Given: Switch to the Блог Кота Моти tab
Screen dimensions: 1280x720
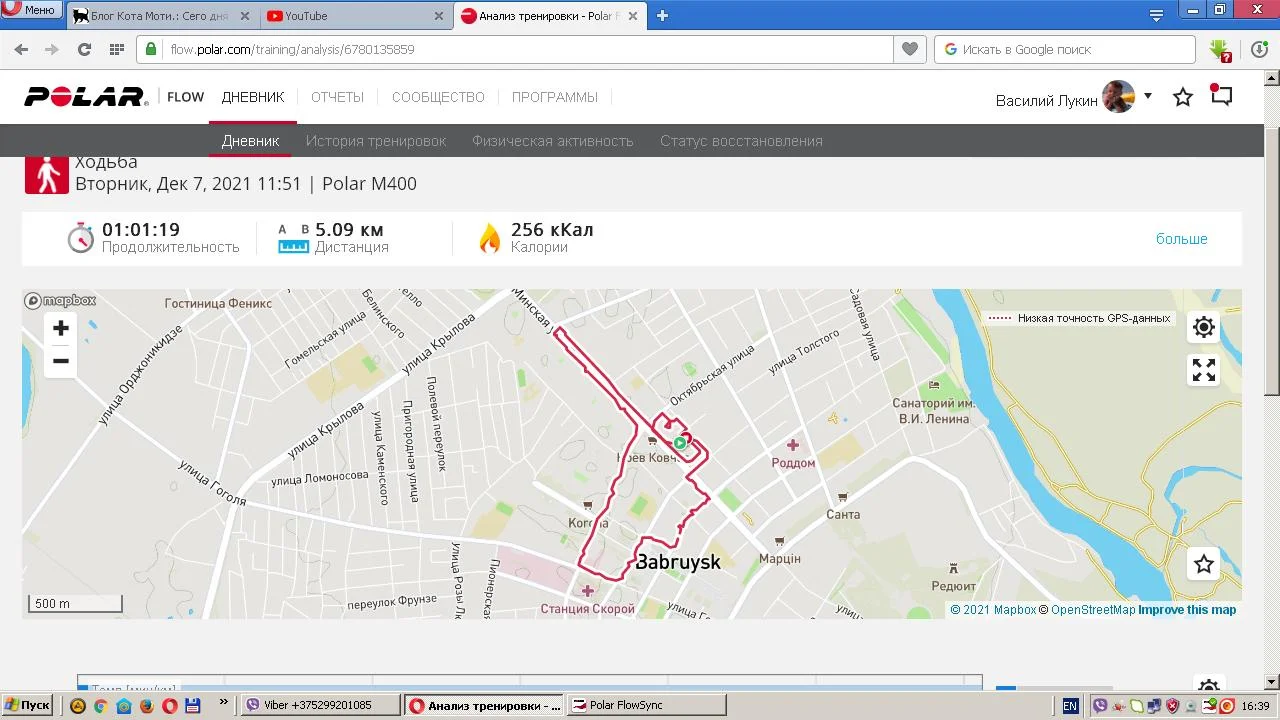Looking at the screenshot, I should (160, 16).
